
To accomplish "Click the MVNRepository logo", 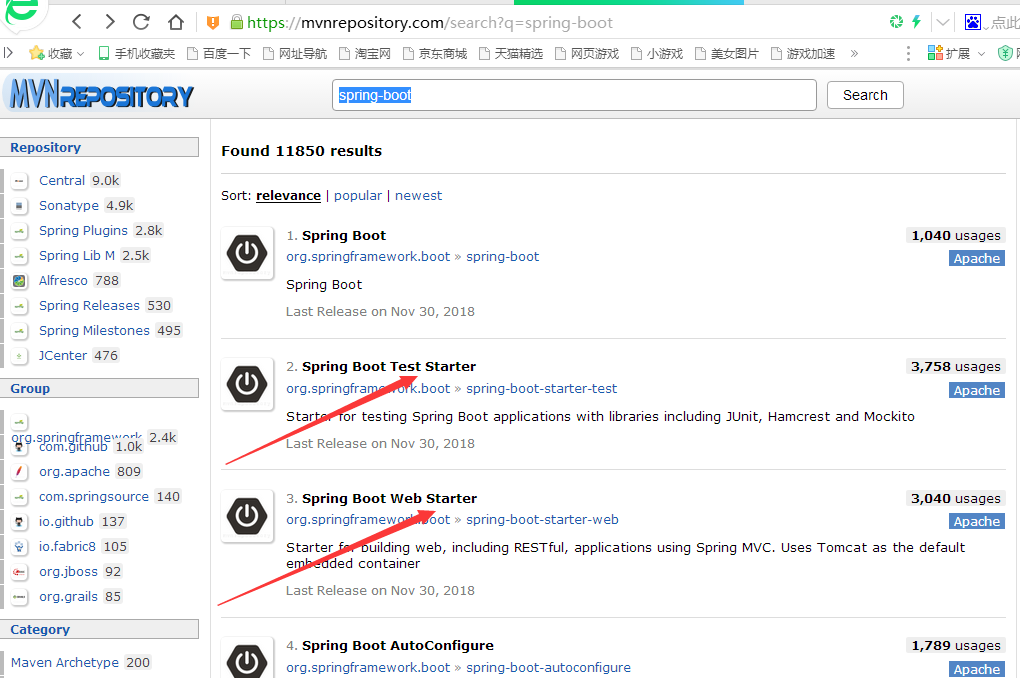I will [101, 95].
